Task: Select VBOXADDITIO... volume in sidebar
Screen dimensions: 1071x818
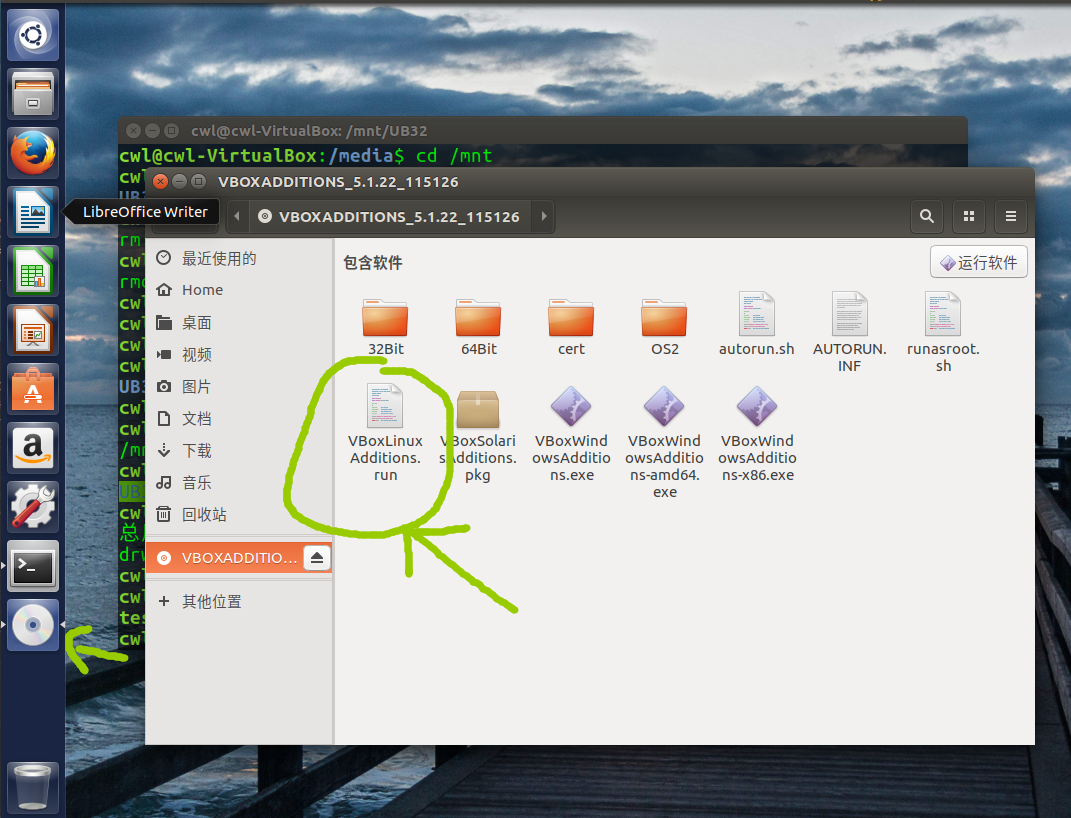Action: pyautogui.click(x=239, y=558)
